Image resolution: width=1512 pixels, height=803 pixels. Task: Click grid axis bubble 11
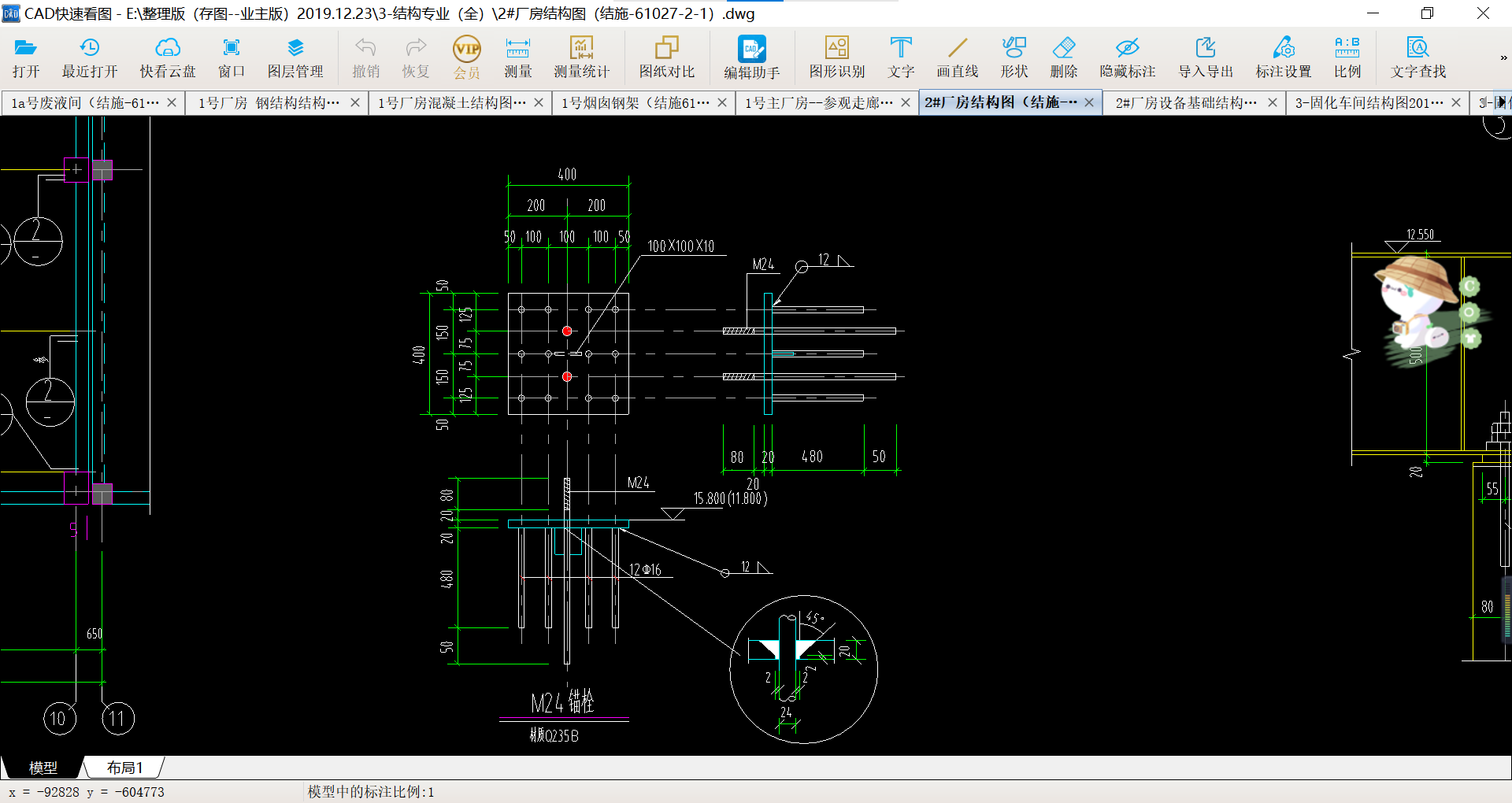click(x=118, y=719)
